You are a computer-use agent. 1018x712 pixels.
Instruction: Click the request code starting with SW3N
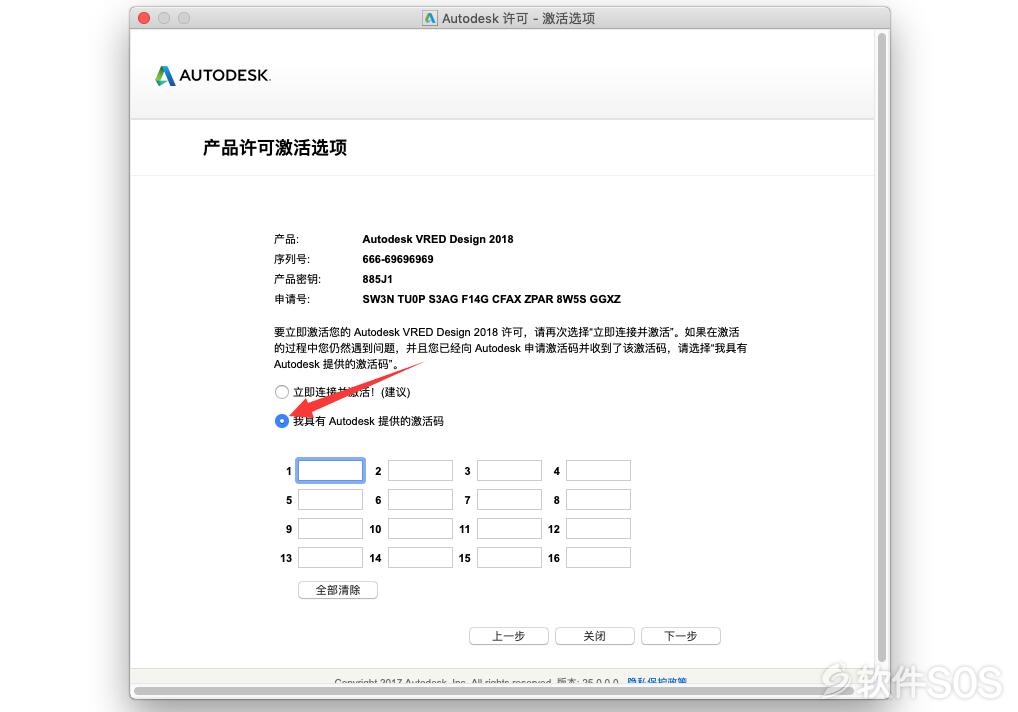point(491,299)
